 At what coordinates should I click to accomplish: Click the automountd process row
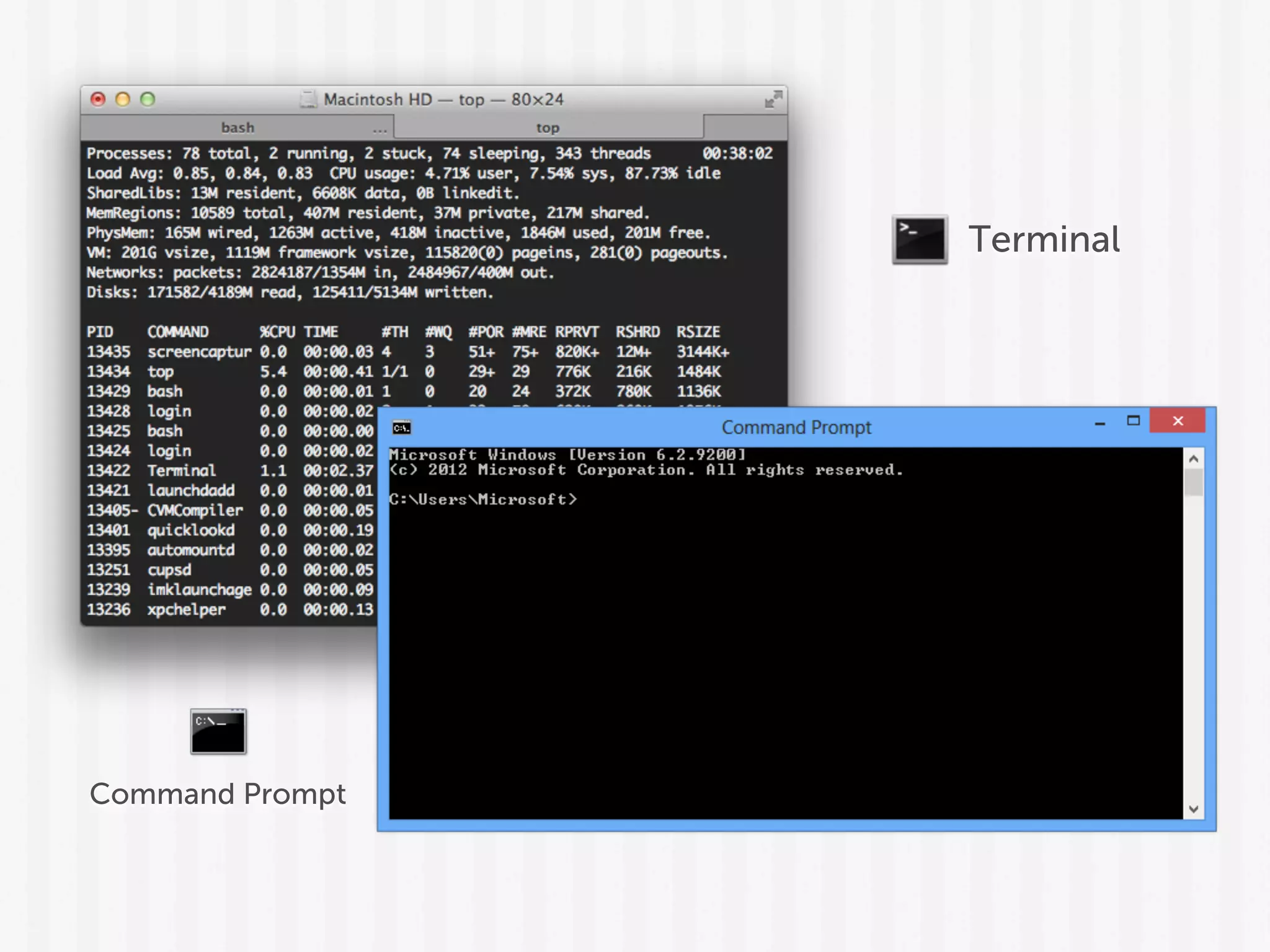[230, 550]
